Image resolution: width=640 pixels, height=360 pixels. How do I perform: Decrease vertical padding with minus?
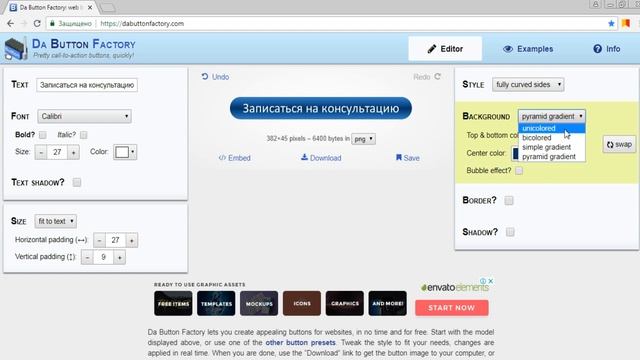click(x=87, y=258)
